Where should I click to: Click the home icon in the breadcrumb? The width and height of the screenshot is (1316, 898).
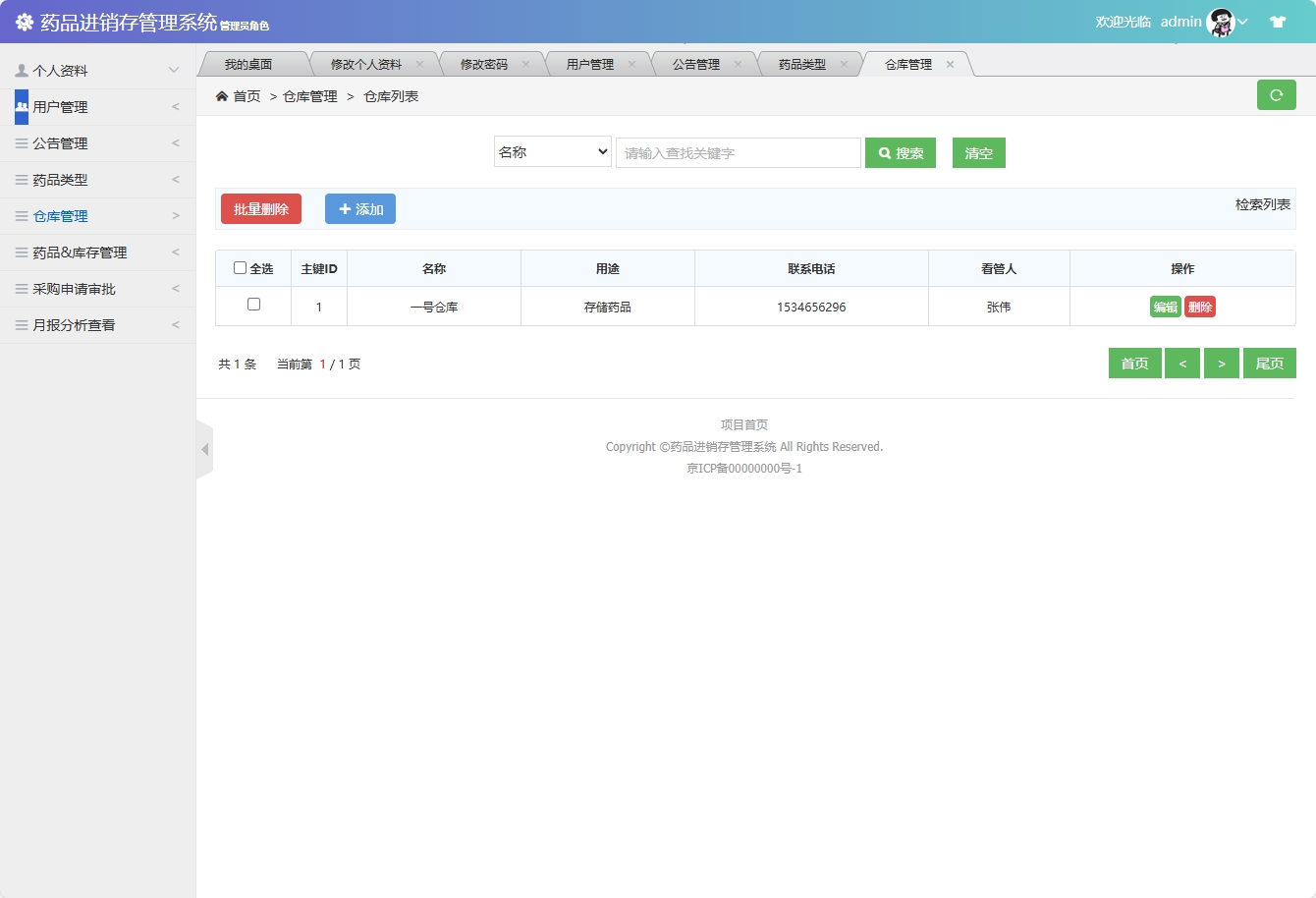tap(222, 95)
